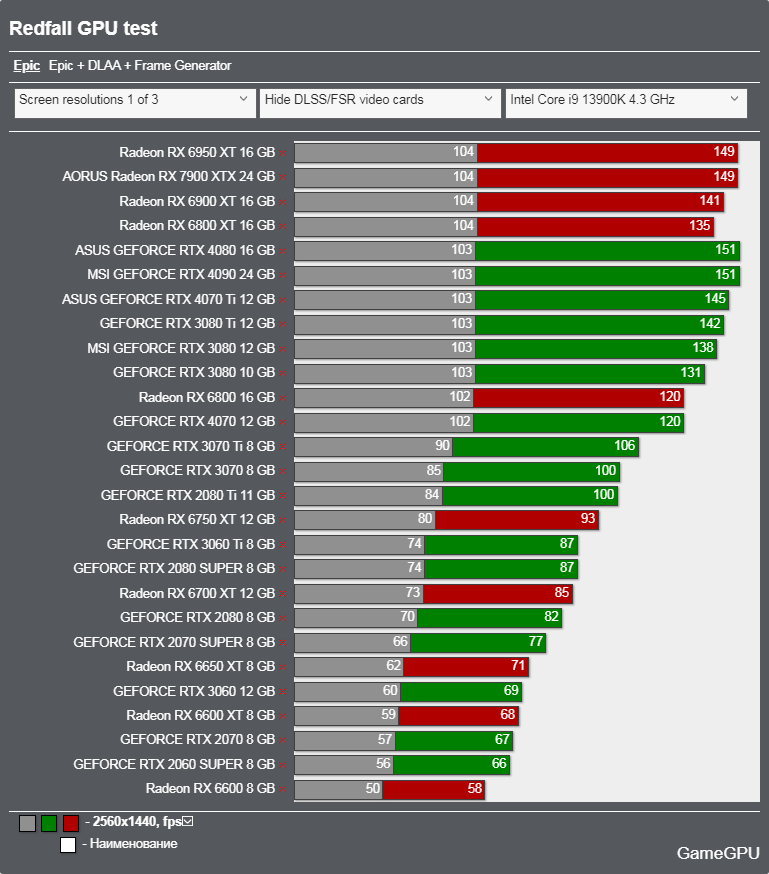Click the 58 fps bar of Radeon RX 6600
Image resolution: width=769 pixels, height=874 pixels.
[433, 790]
